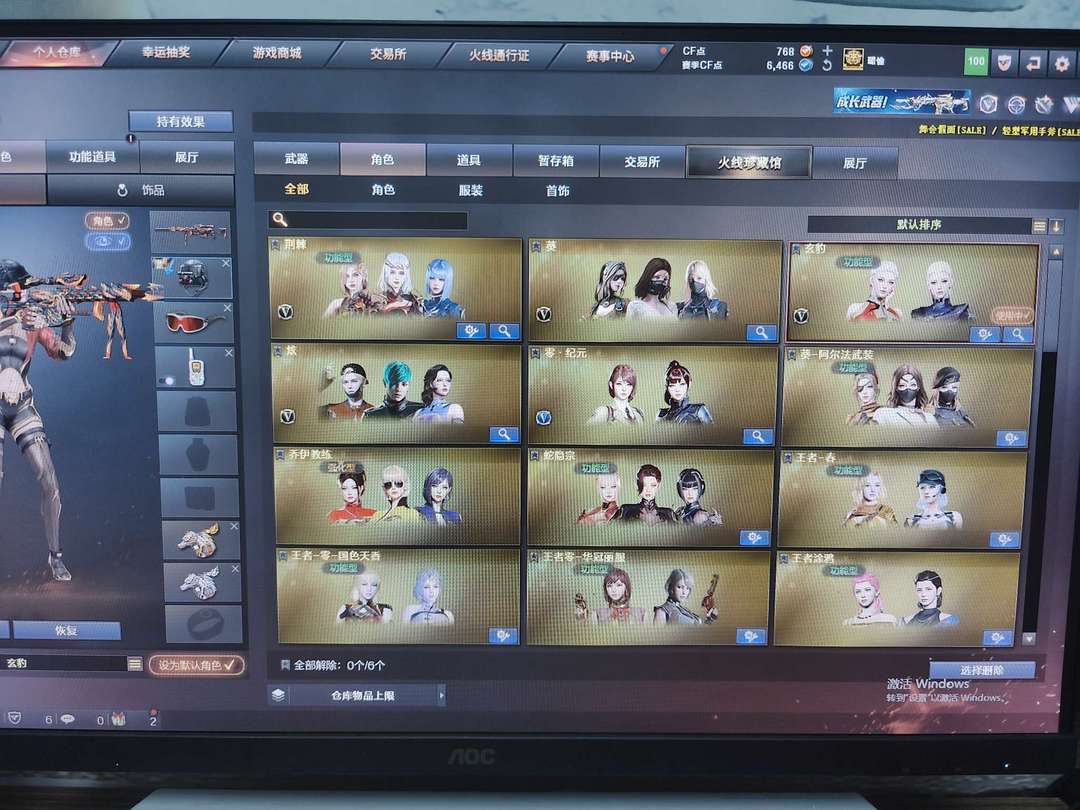
Task: Switch to the 火线珍藏馆 tab
Action: (x=749, y=163)
